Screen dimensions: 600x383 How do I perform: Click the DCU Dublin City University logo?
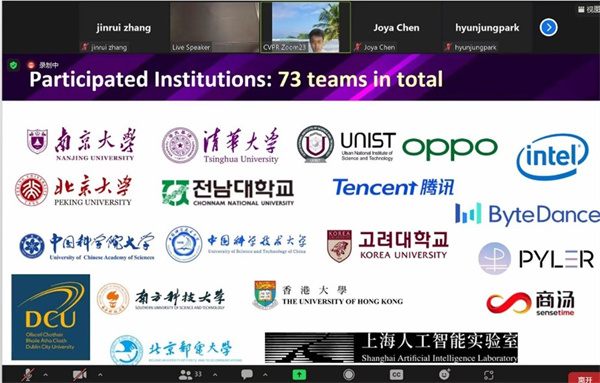[x=51, y=317]
